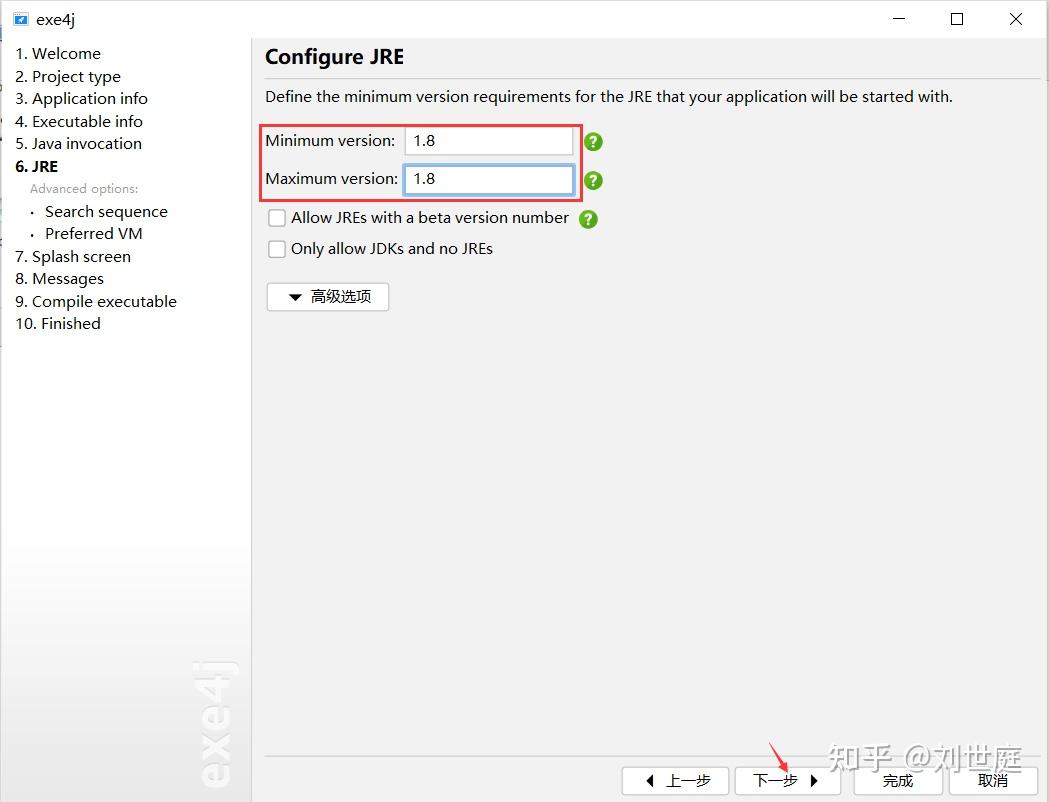Click the 完成 finish button
Screen dimensions: 1049x802
pos(898,781)
